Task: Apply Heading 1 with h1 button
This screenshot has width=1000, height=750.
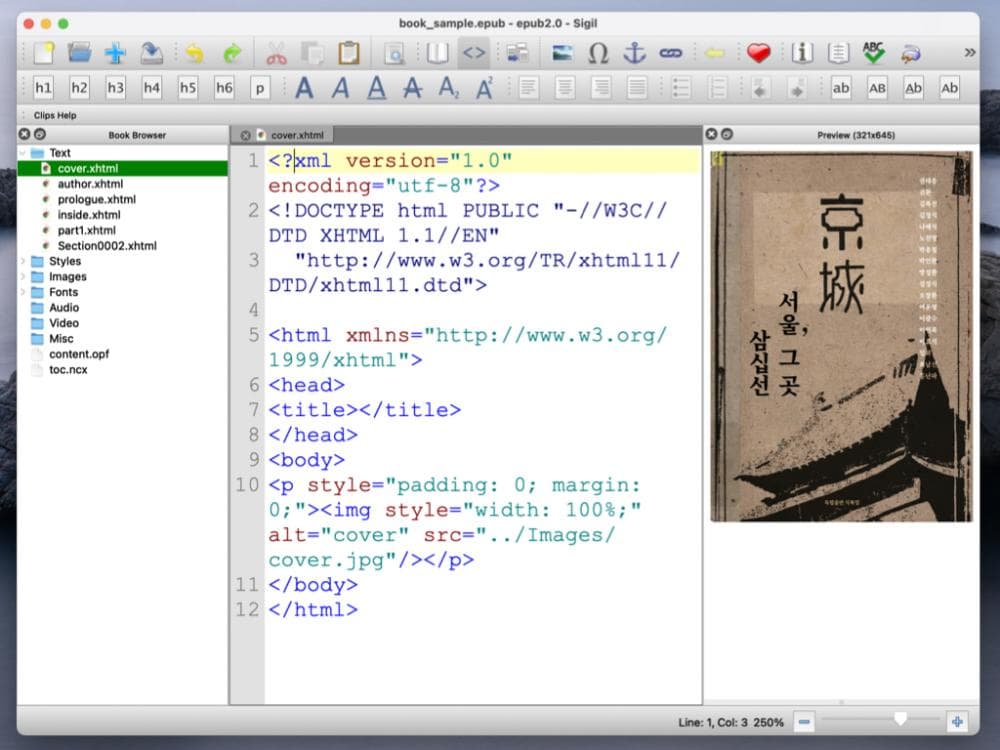Action: (43, 88)
